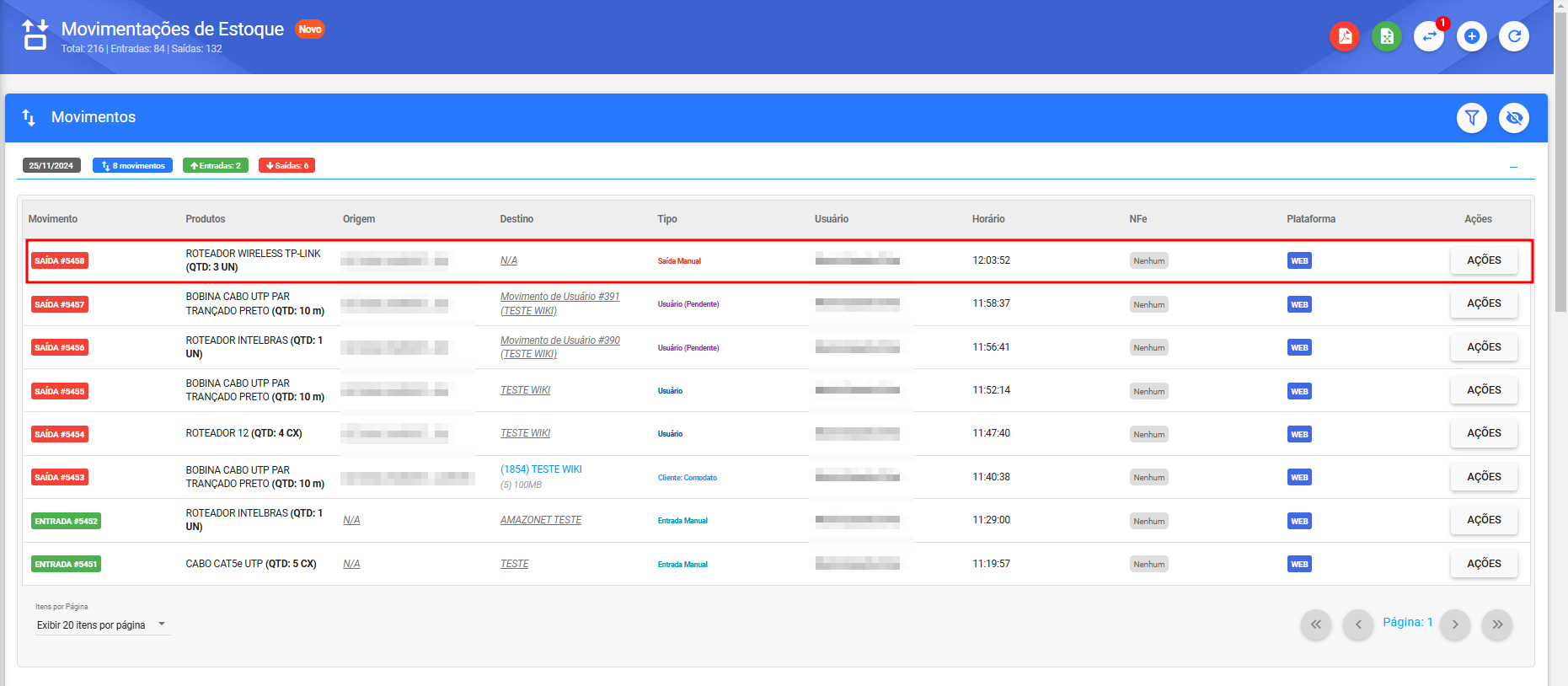Screen dimensions: 1568x686
Task: Click the Produtos column header
Action: pyautogui.click(x=206, y=219)
